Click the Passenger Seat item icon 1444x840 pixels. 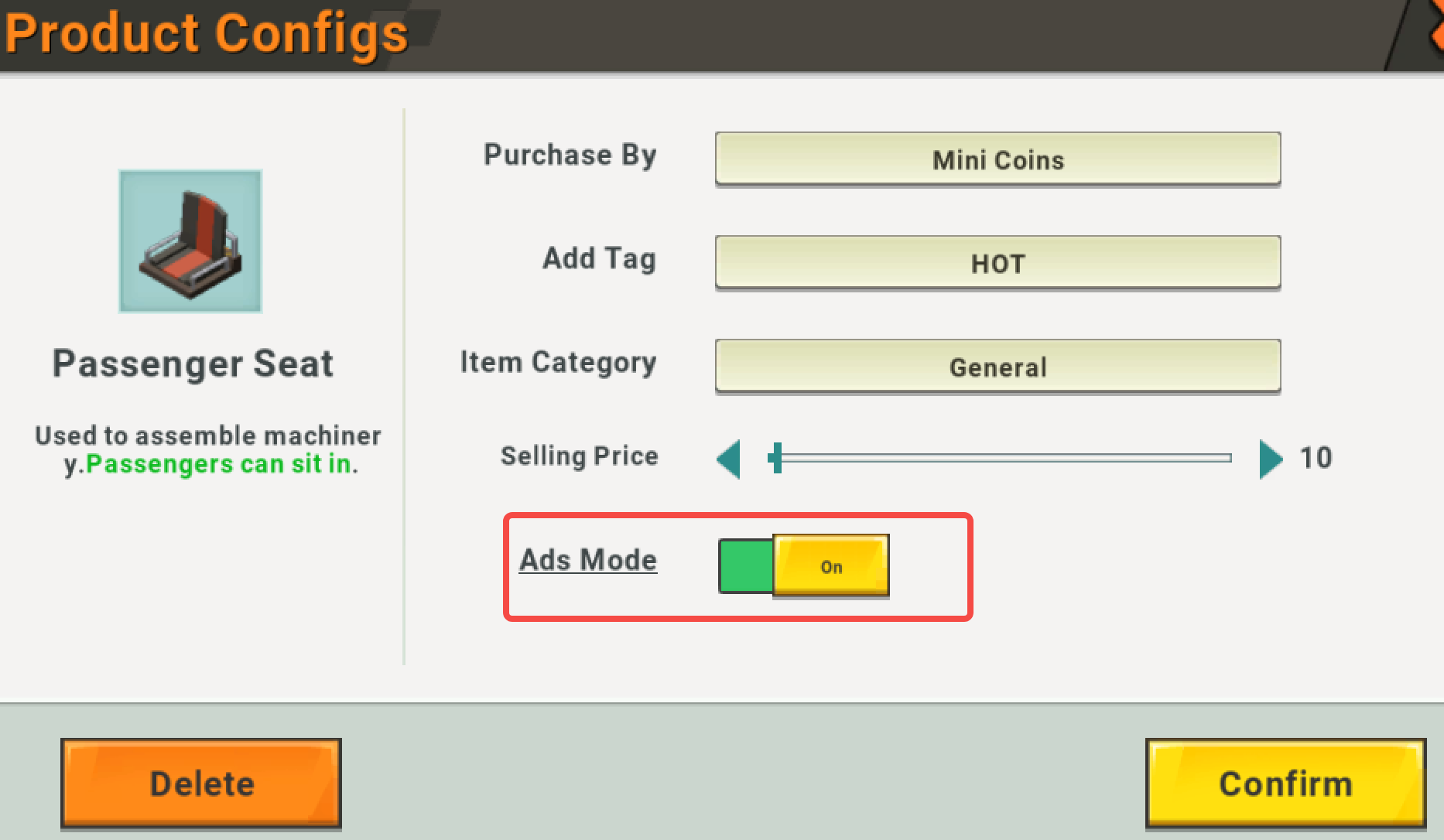(x=190, y=241)
